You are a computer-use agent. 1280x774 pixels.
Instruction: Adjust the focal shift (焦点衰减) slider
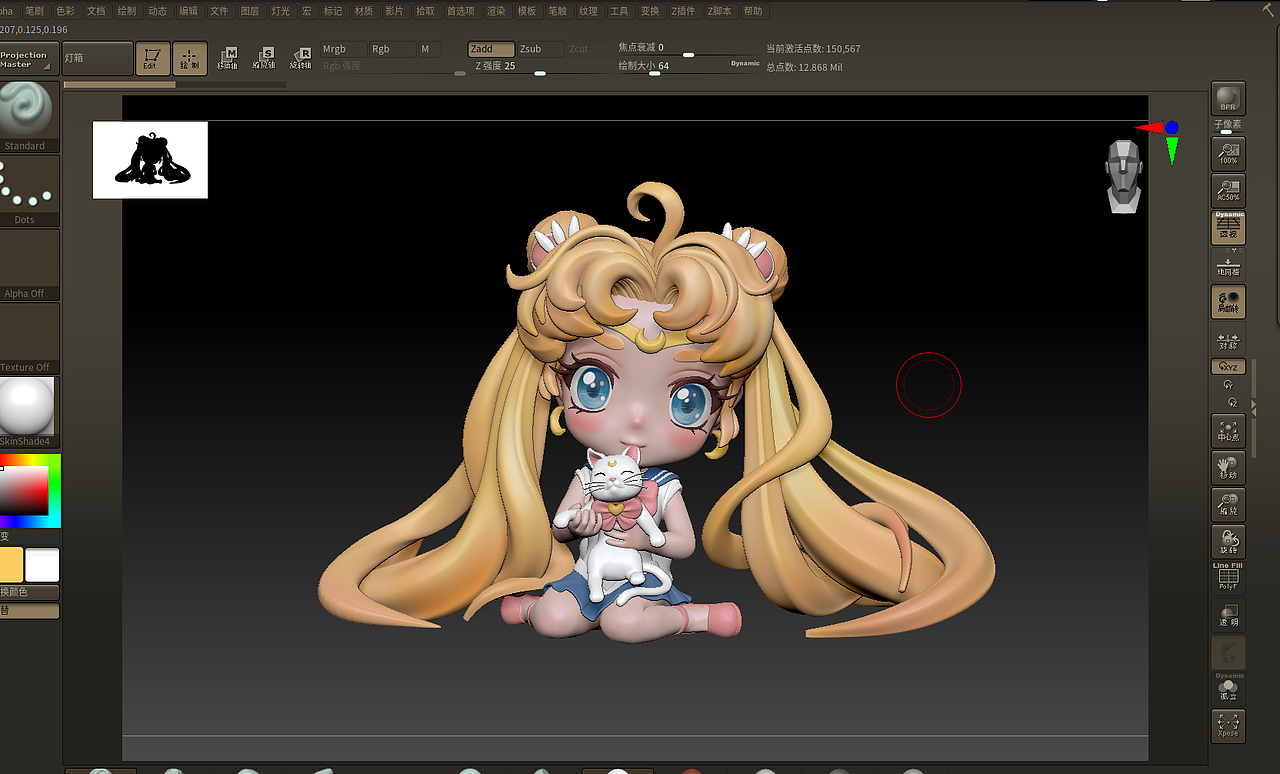pos(687,49)
